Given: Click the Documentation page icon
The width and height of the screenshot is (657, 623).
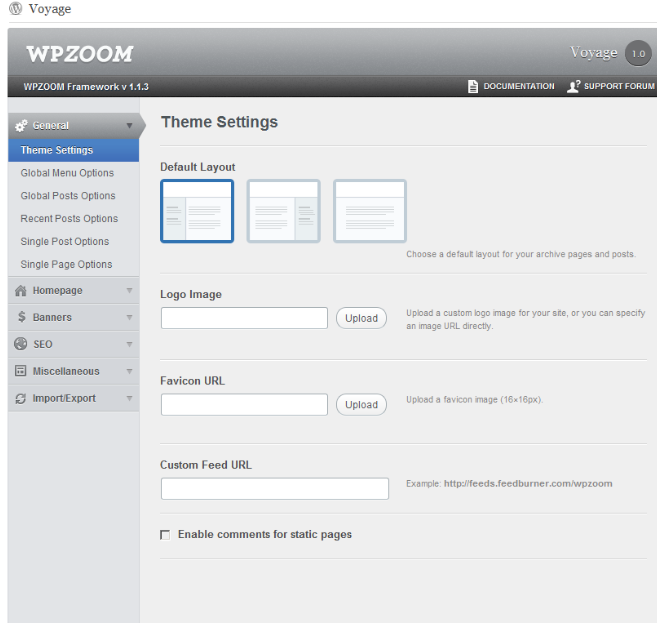Looking at the screenshot, I should coord(473,86).
